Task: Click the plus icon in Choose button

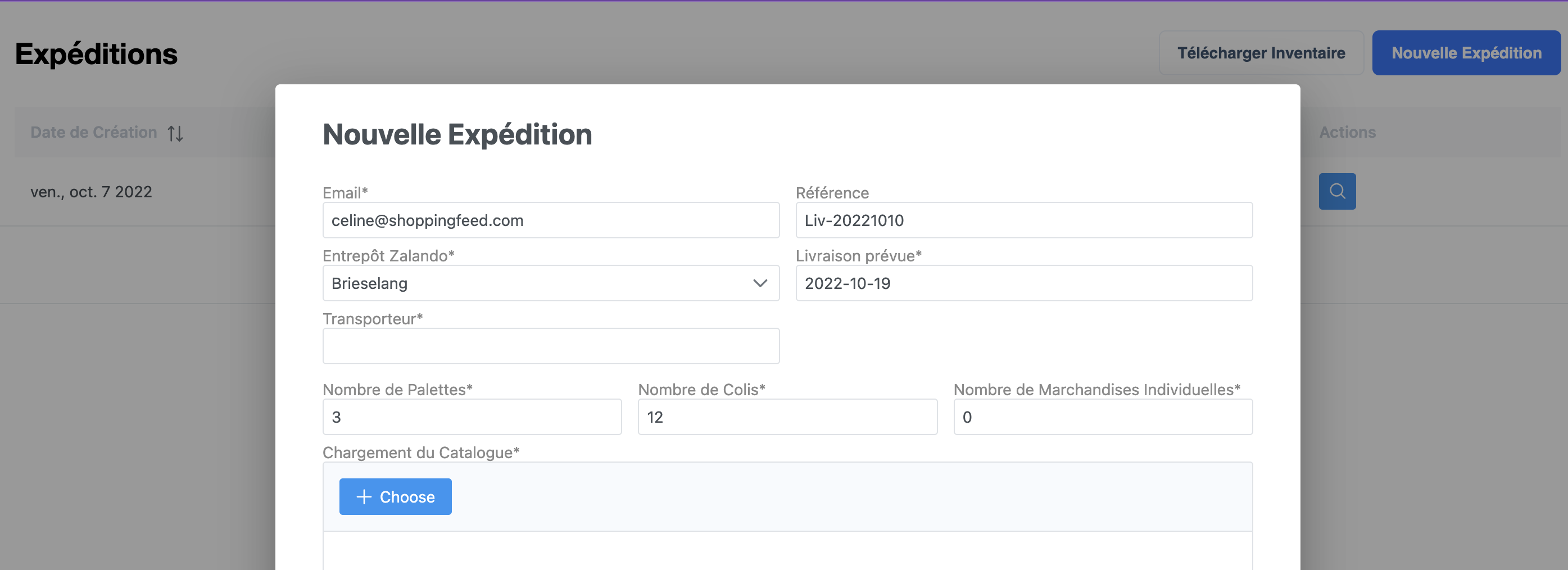Action: [x=364, y=497]
